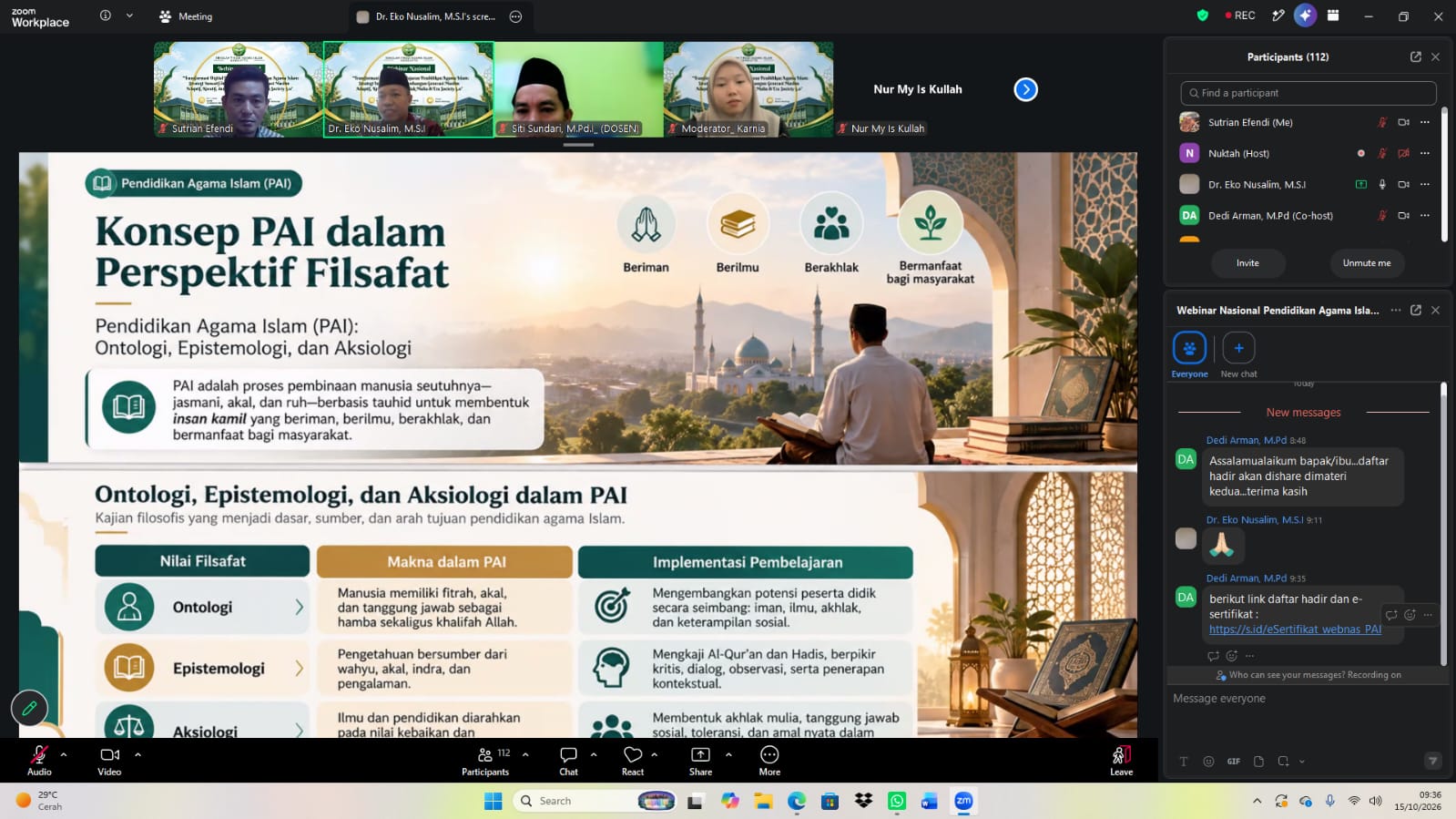
Task: Select the Everyone chat tab
Action: (1189, 354)
